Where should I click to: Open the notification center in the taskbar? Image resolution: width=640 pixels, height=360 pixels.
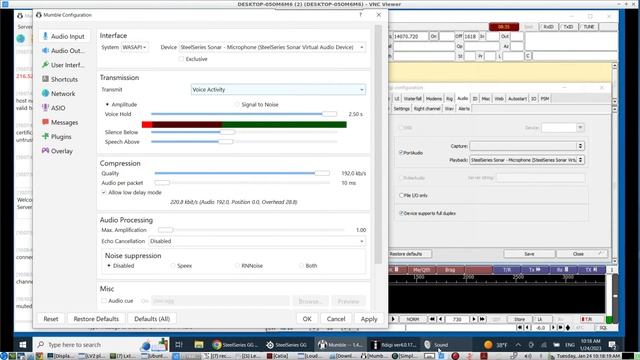coord(612,345)
